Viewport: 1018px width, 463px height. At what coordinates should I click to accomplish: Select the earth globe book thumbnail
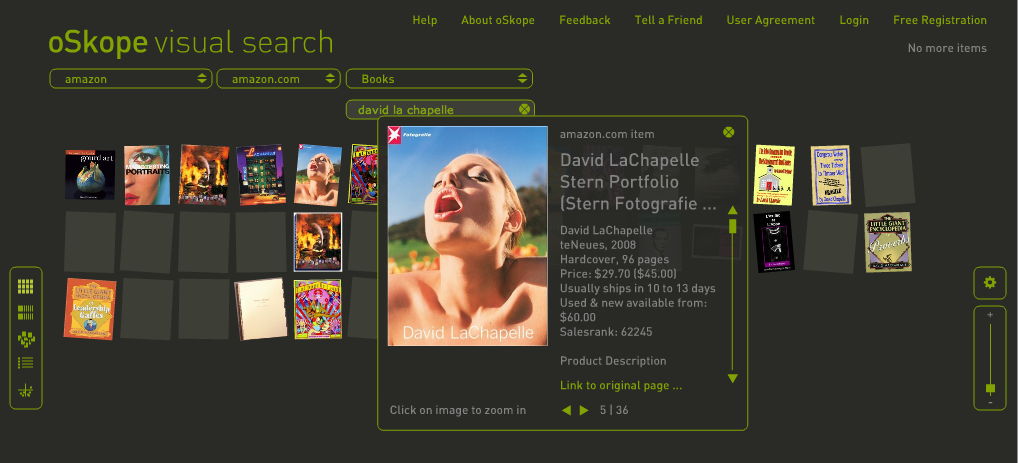(x=90, y=175)
